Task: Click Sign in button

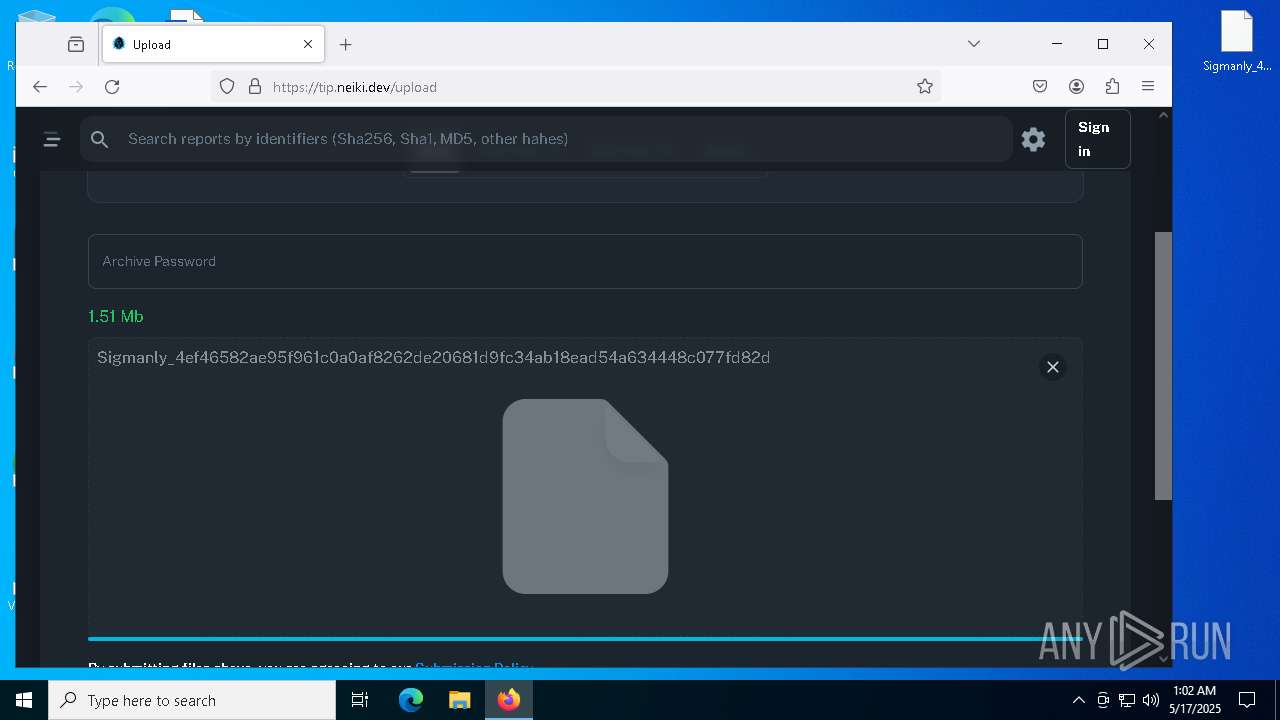Action: [x=1097, y=139]
